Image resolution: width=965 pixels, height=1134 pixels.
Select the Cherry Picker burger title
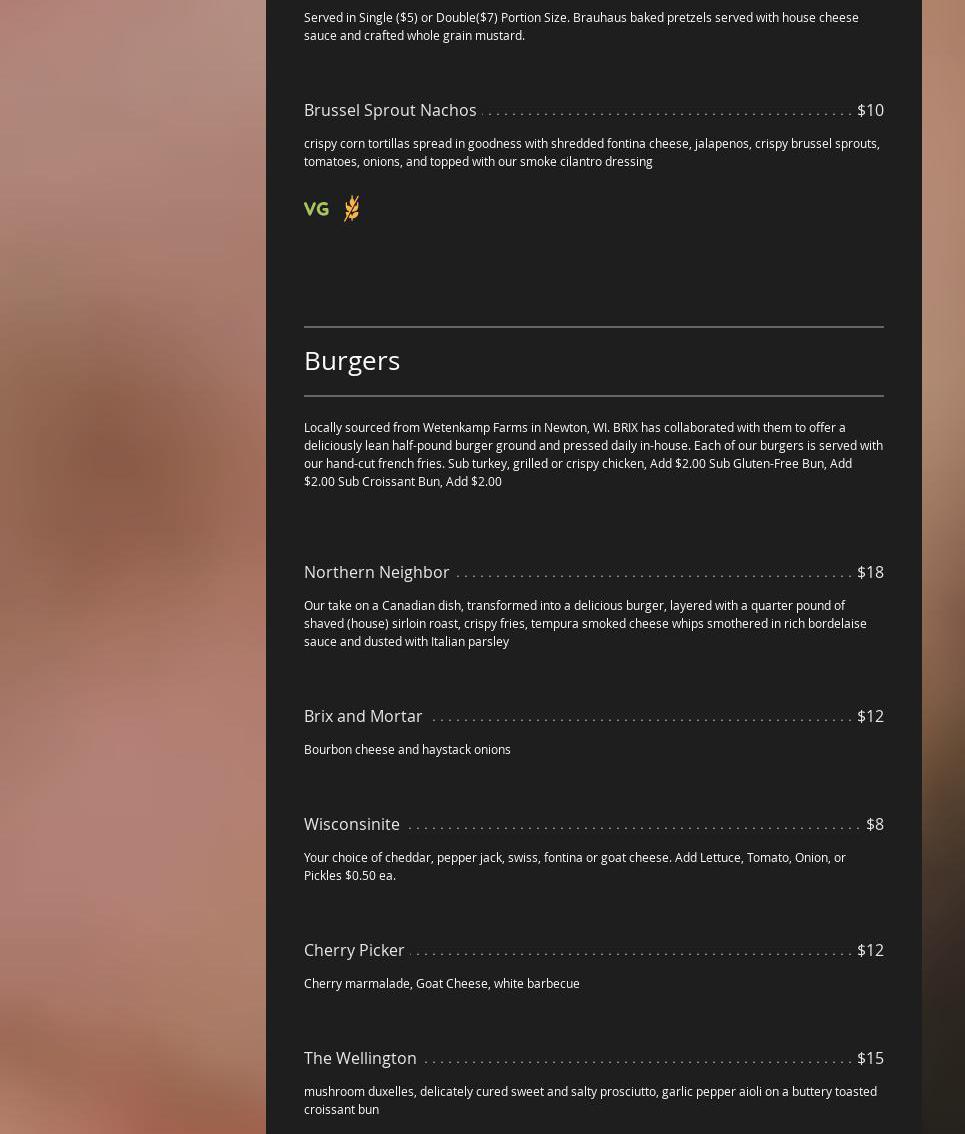pos(354,950)
